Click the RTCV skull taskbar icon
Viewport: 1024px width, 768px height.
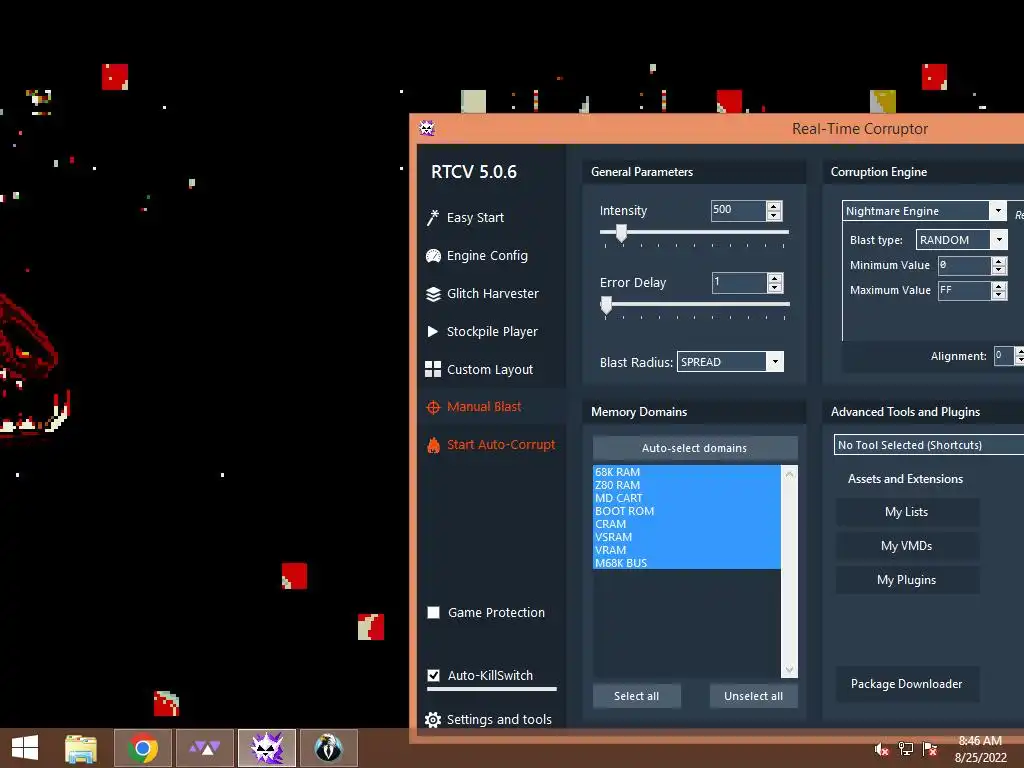click(x=267, y=748)
